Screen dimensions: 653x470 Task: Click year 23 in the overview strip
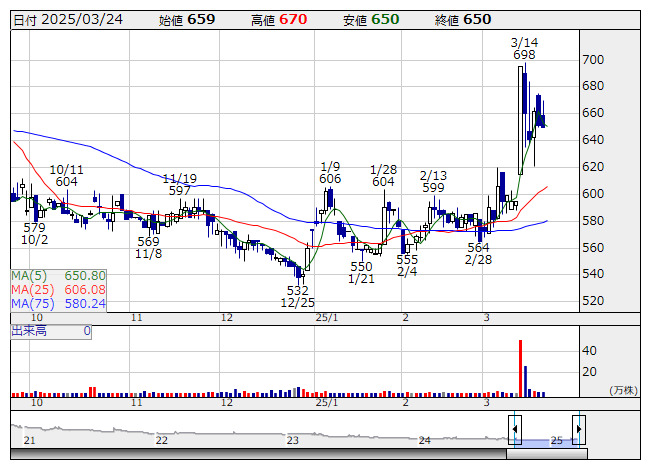[293, 440]
